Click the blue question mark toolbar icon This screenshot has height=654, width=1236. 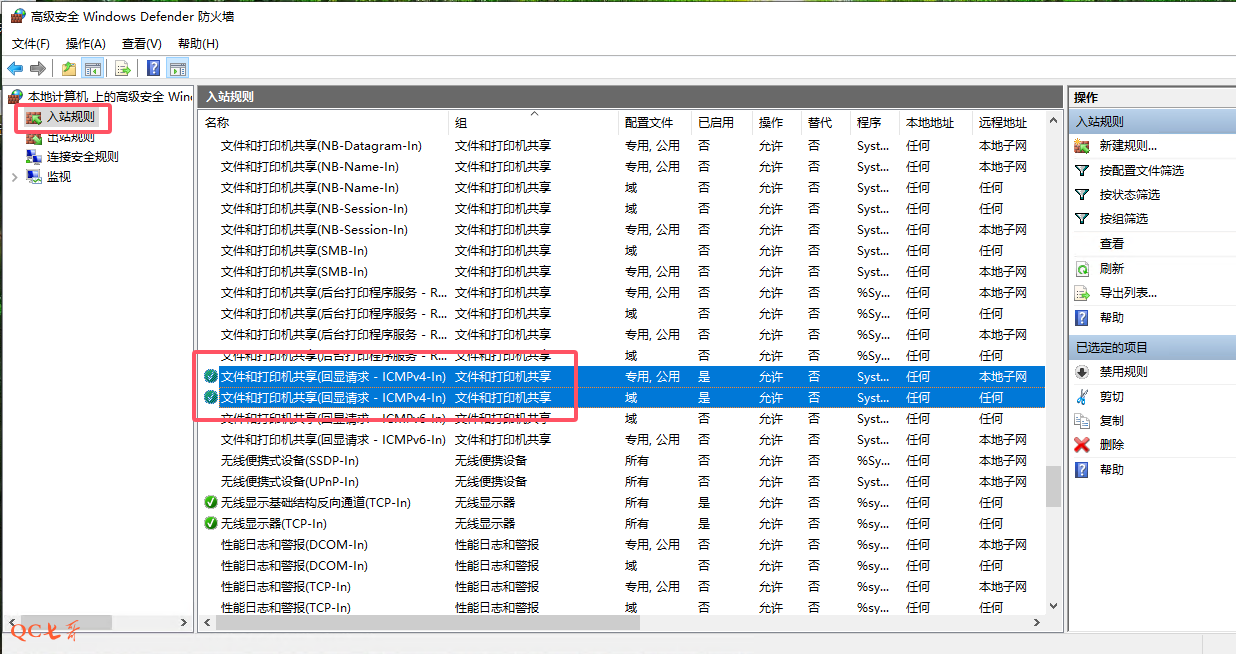[153, 68]
